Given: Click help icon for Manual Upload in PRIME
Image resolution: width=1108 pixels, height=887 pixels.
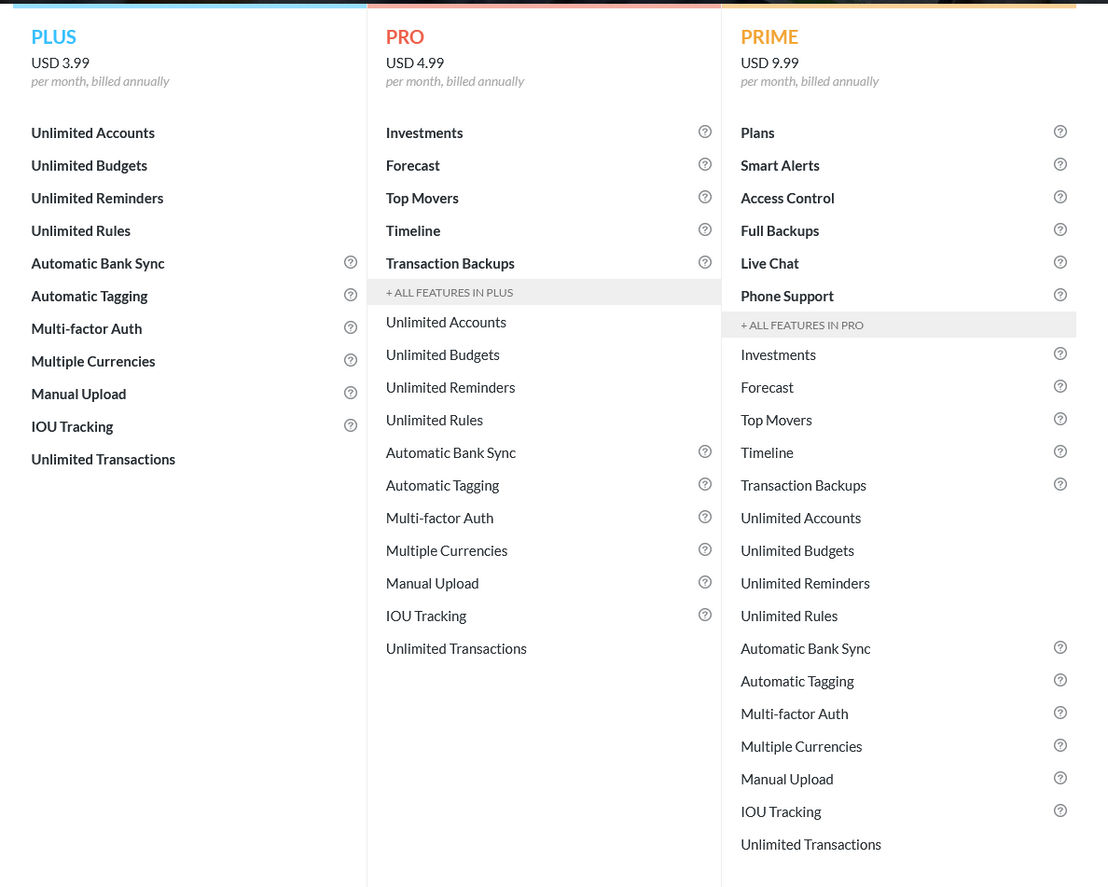Looking at the screenshot, I should (1060, 778).
